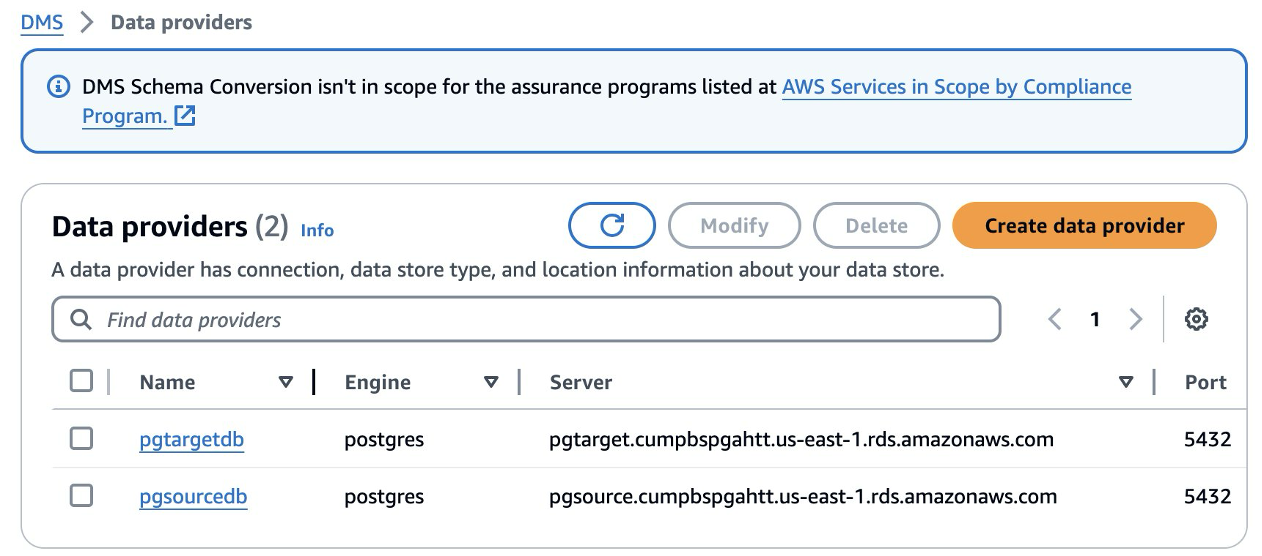Focus the Find data providers search field
Screen dimensions: 1262x556
tap(540, 320)
